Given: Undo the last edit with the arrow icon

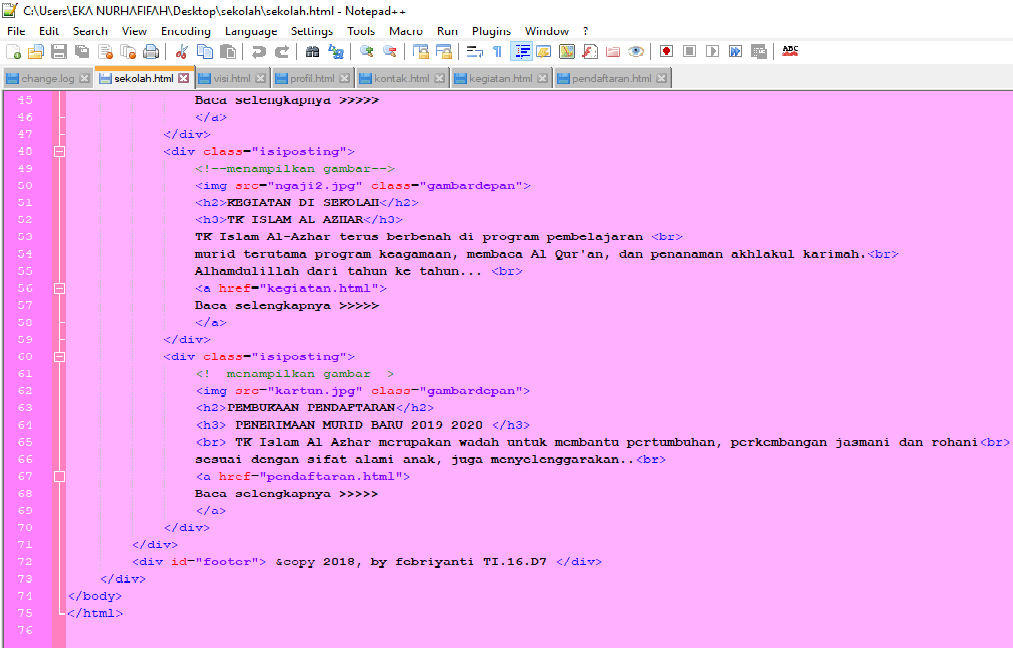Looking at the screenshot, I should pos(259,51).
